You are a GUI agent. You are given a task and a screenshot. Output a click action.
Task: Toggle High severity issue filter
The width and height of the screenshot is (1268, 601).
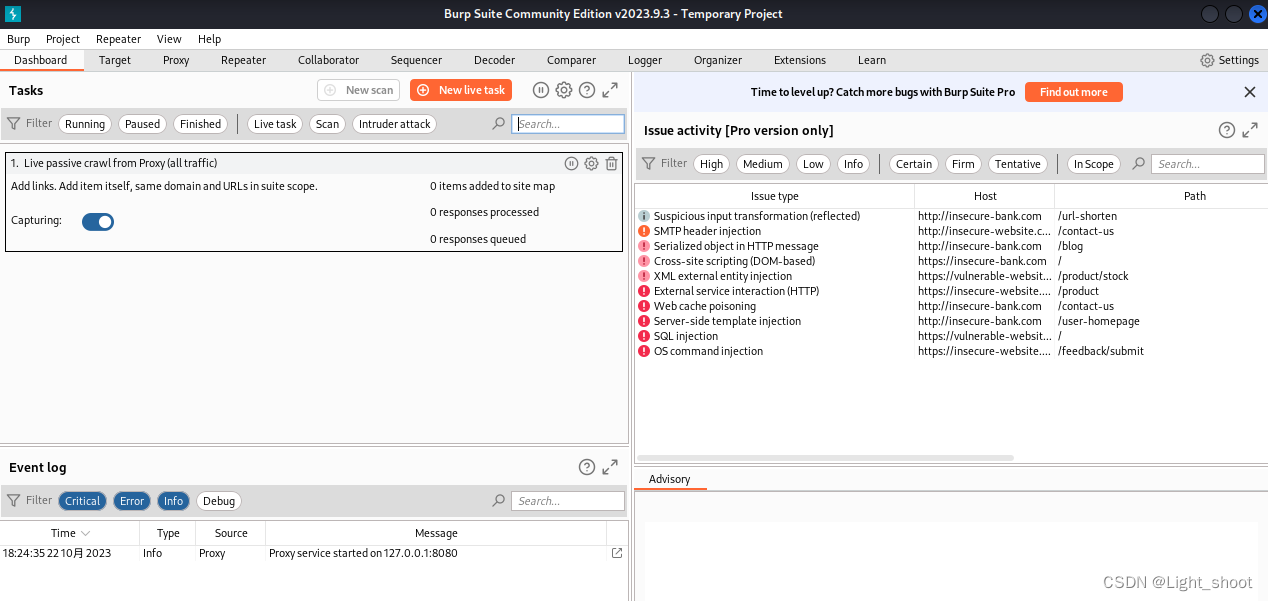[711, 164]
